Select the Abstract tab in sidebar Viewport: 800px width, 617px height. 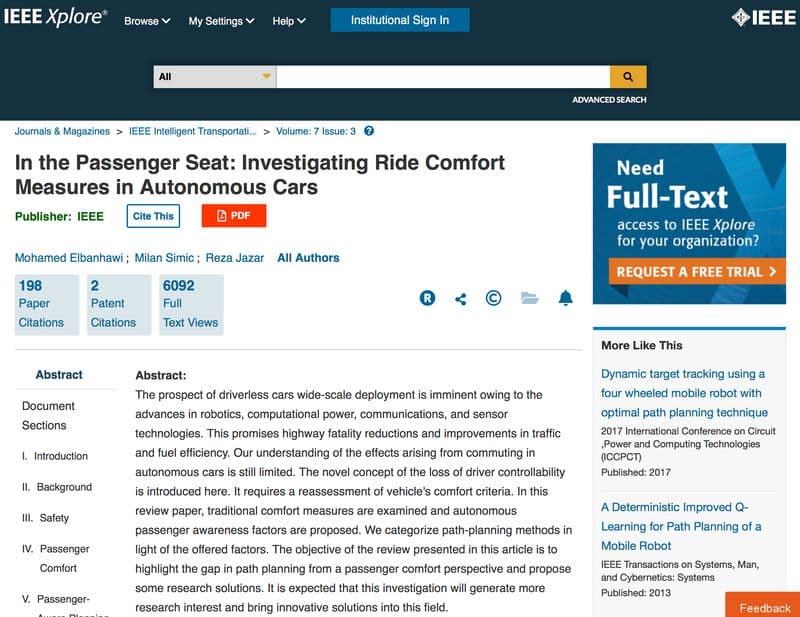pyautogui.click(x=59, y=374)
